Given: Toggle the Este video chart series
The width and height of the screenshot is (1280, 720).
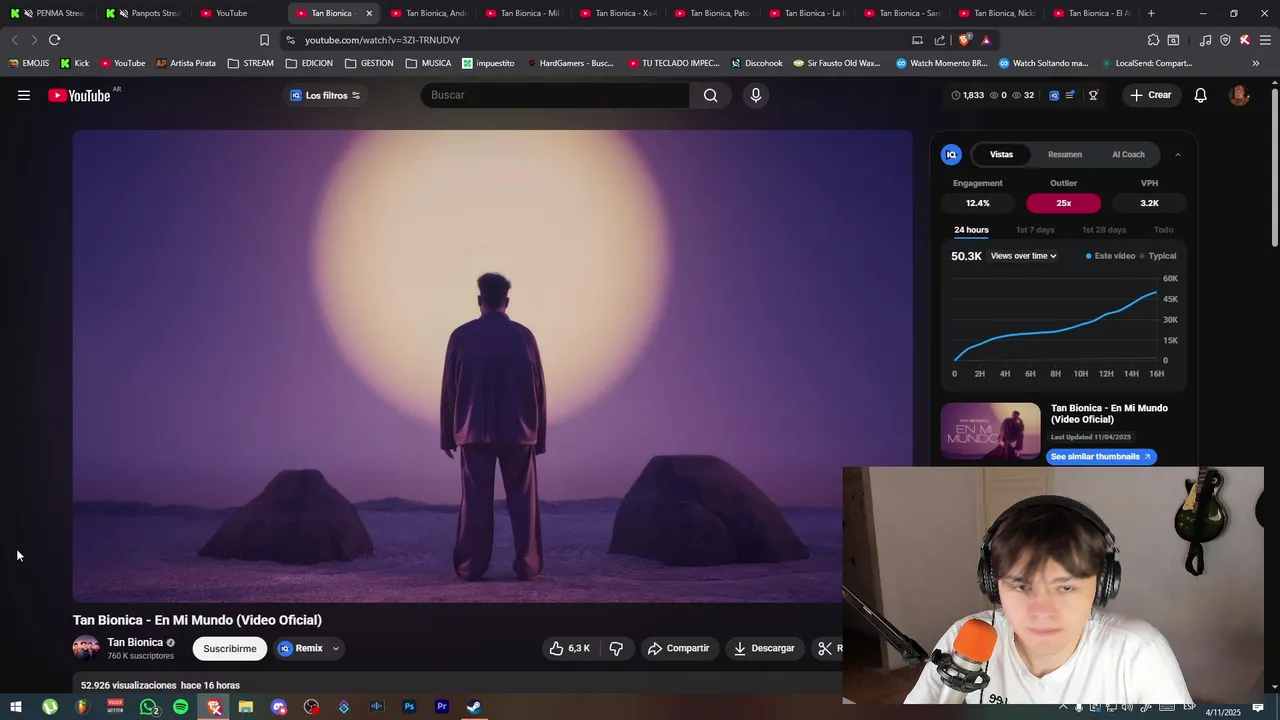Looking at the screenshot, I should (x=1110, y=256).
